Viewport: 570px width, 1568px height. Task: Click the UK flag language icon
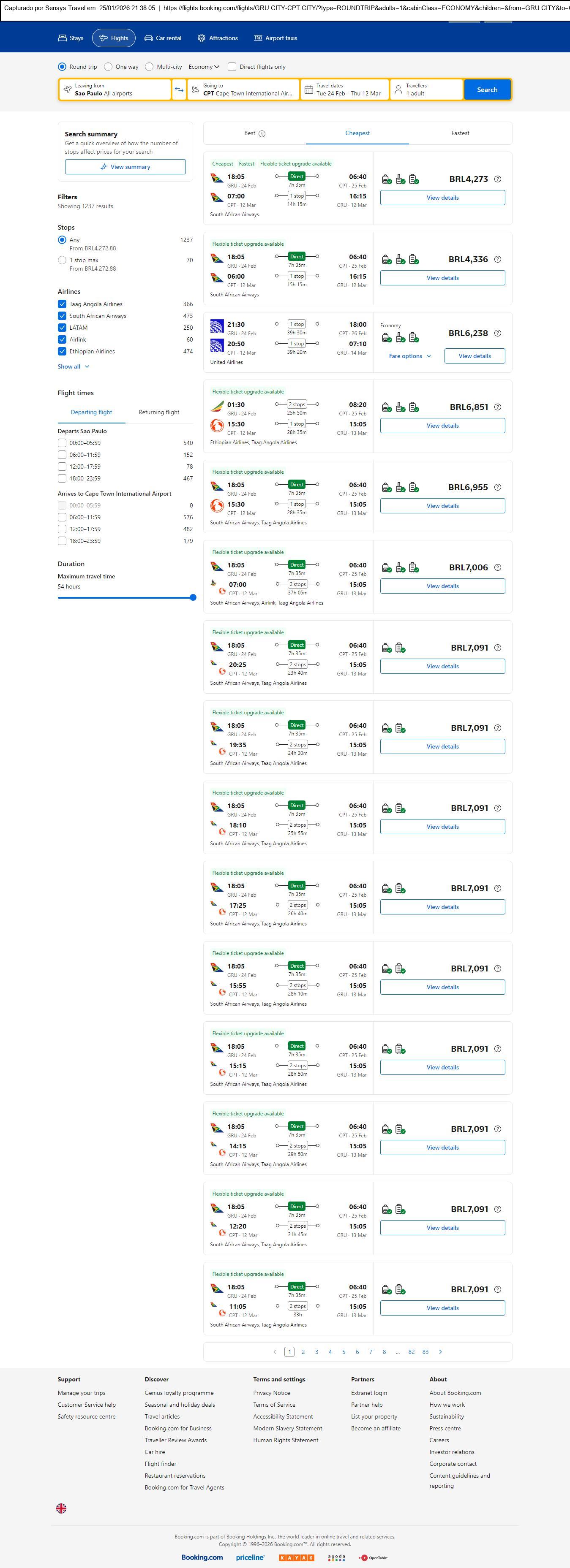point(62,1508)
